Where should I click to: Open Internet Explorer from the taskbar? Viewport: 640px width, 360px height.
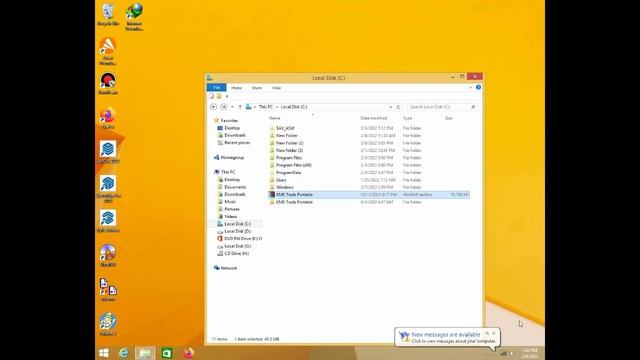point(123,353)
